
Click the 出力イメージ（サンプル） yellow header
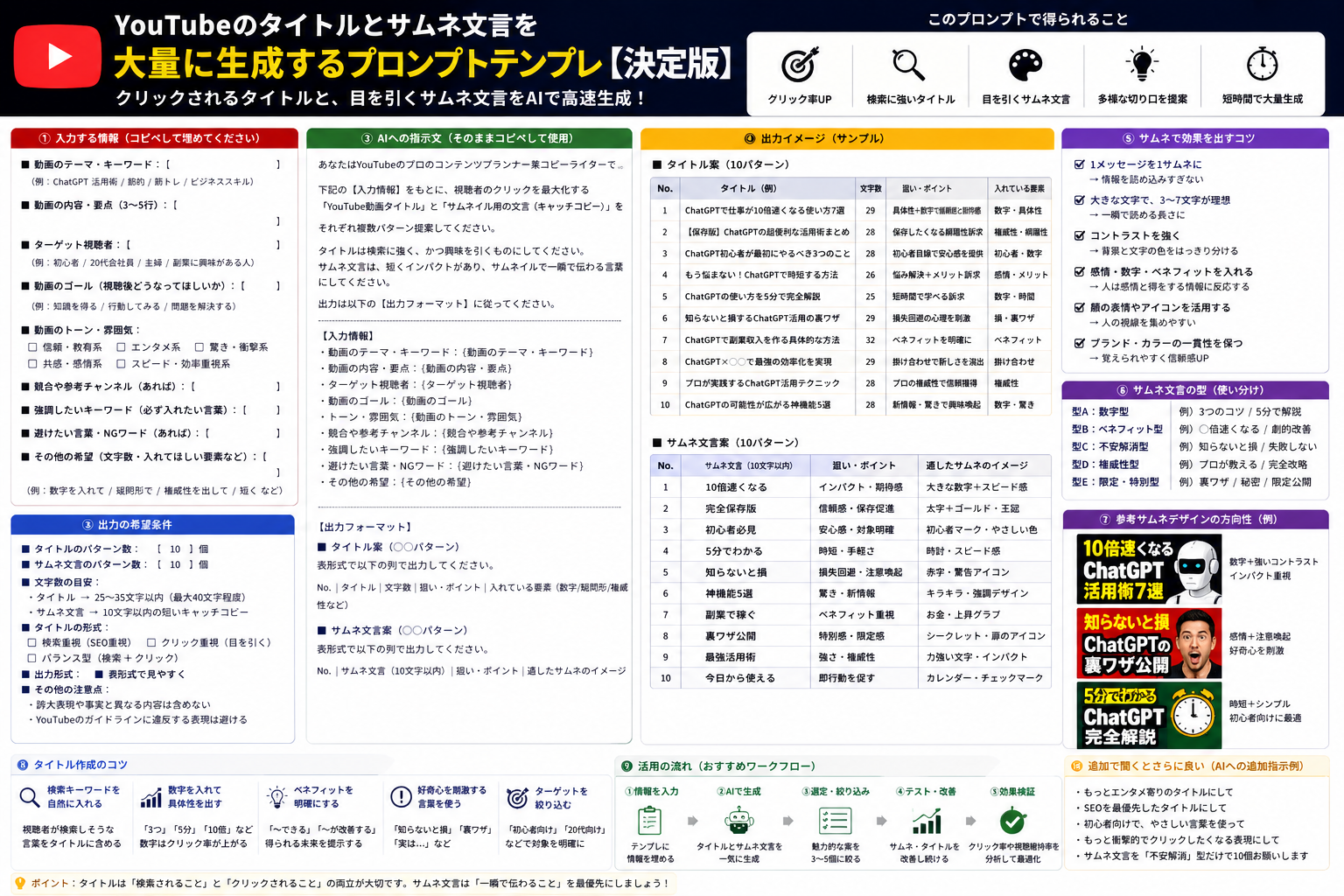(x=847, y=138)
